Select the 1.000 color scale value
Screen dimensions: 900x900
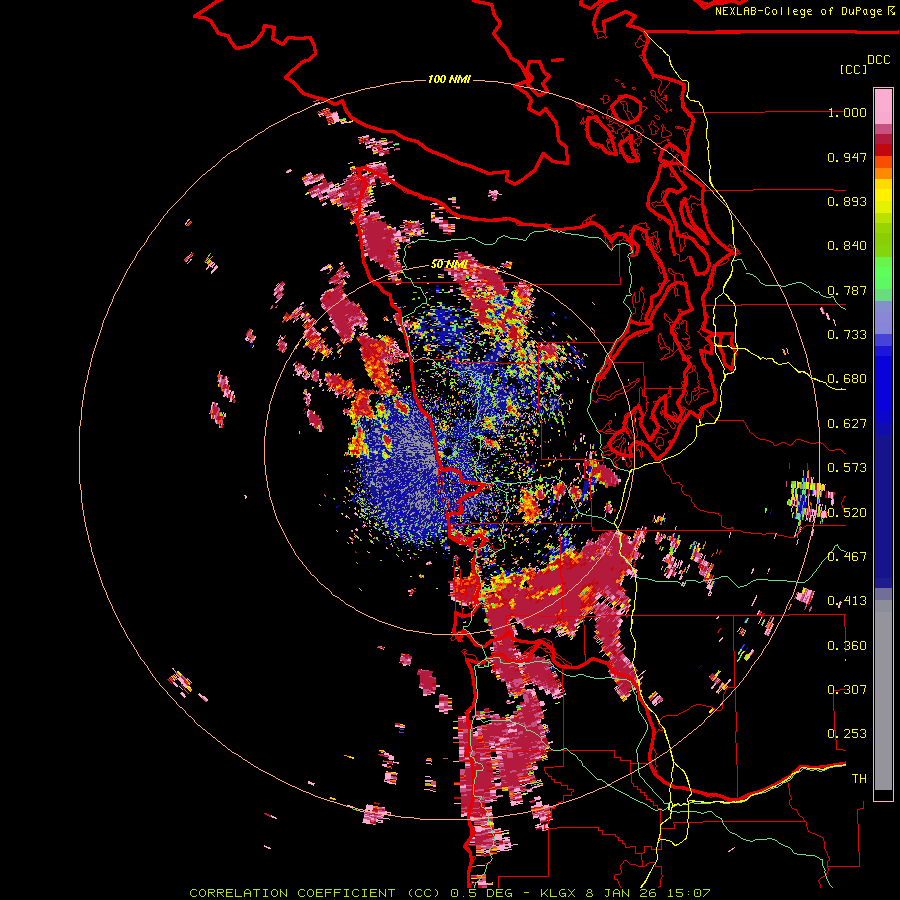pos(847,112)
